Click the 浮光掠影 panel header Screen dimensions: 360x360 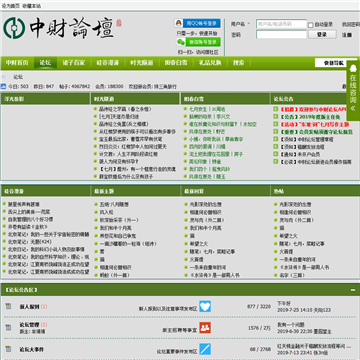click(x=45, y=99)
